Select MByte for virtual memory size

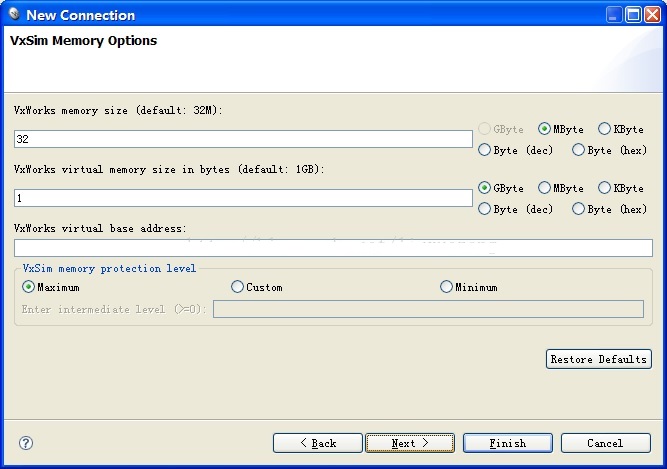[561, 188]
